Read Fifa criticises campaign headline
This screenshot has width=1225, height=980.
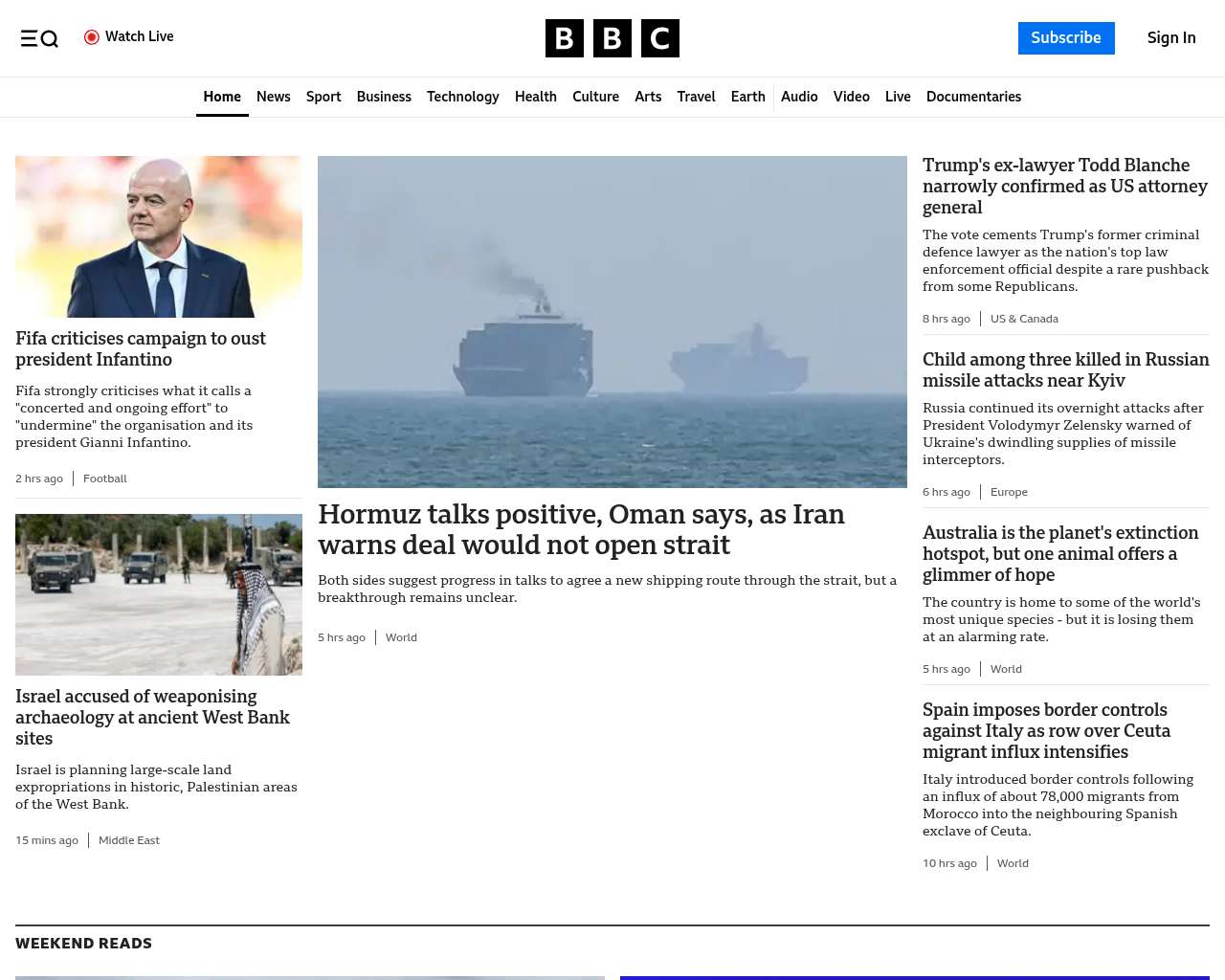(141, 349)
